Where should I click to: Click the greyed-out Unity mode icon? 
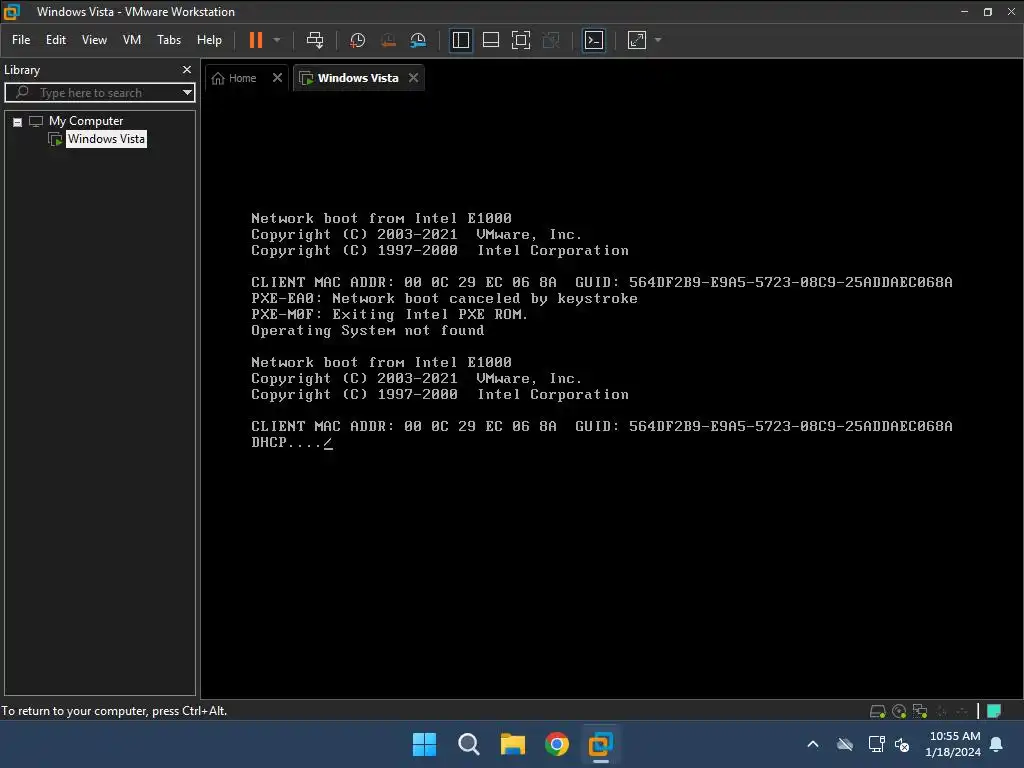pos(551,40)
